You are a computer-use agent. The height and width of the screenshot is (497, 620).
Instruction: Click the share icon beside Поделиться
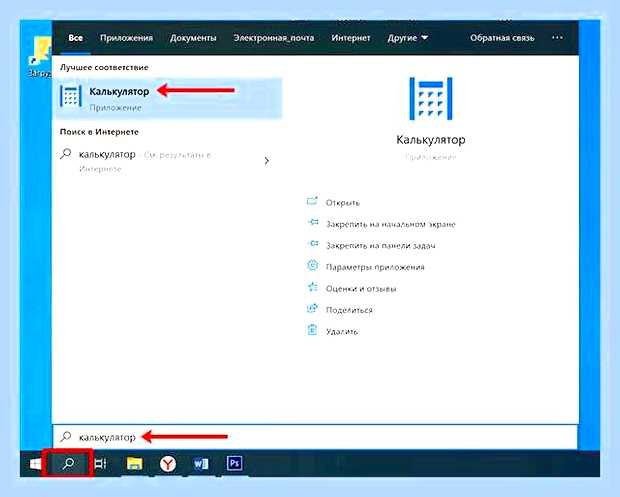coord(312,308)
